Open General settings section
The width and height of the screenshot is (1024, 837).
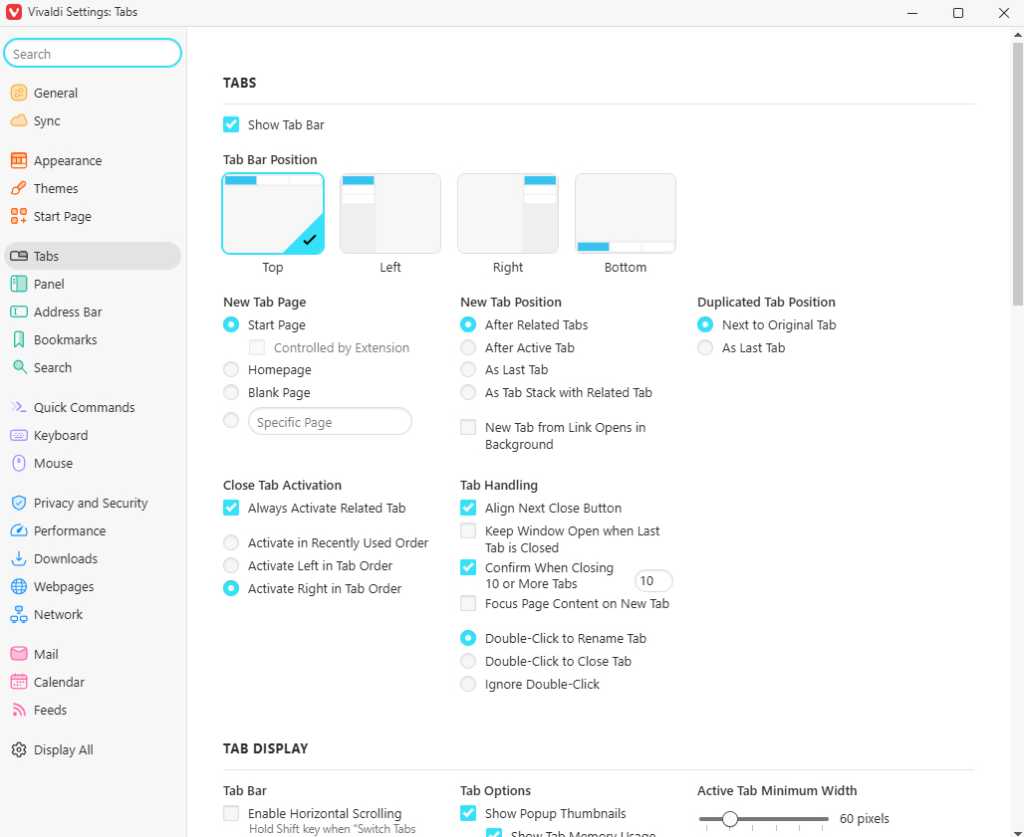[x=53, y=92]
